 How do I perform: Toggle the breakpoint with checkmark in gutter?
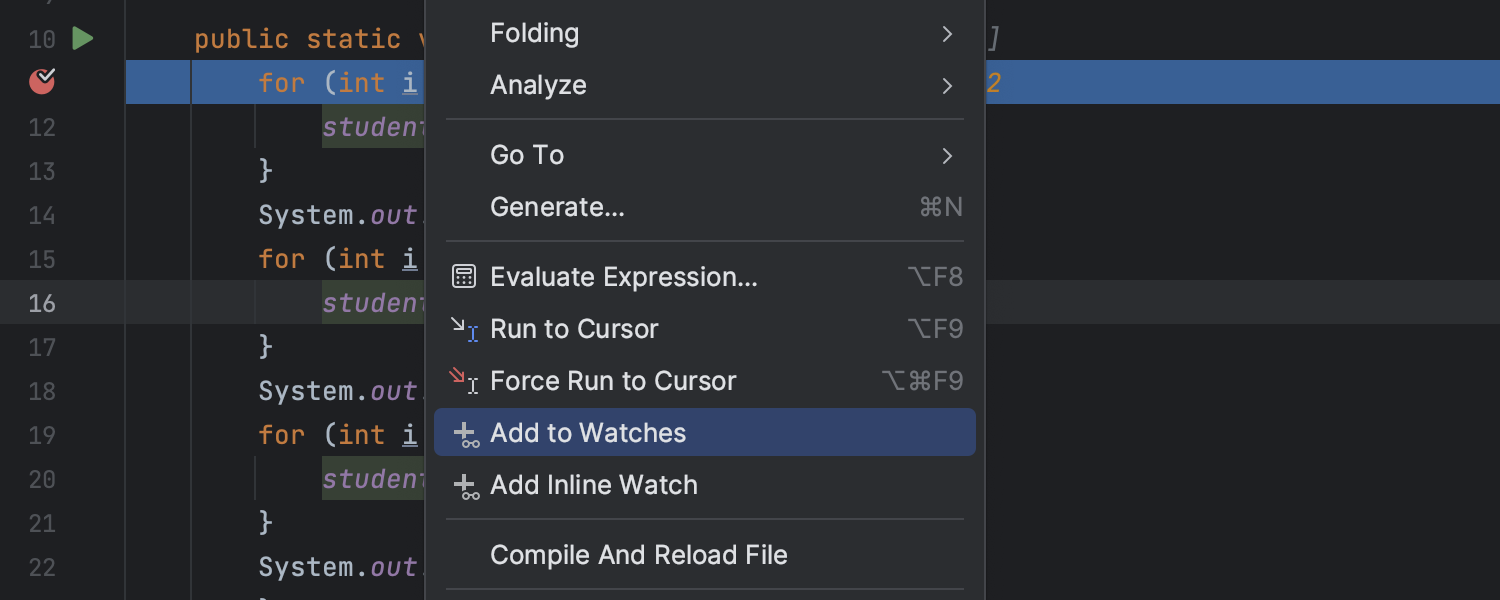(42, 81)
